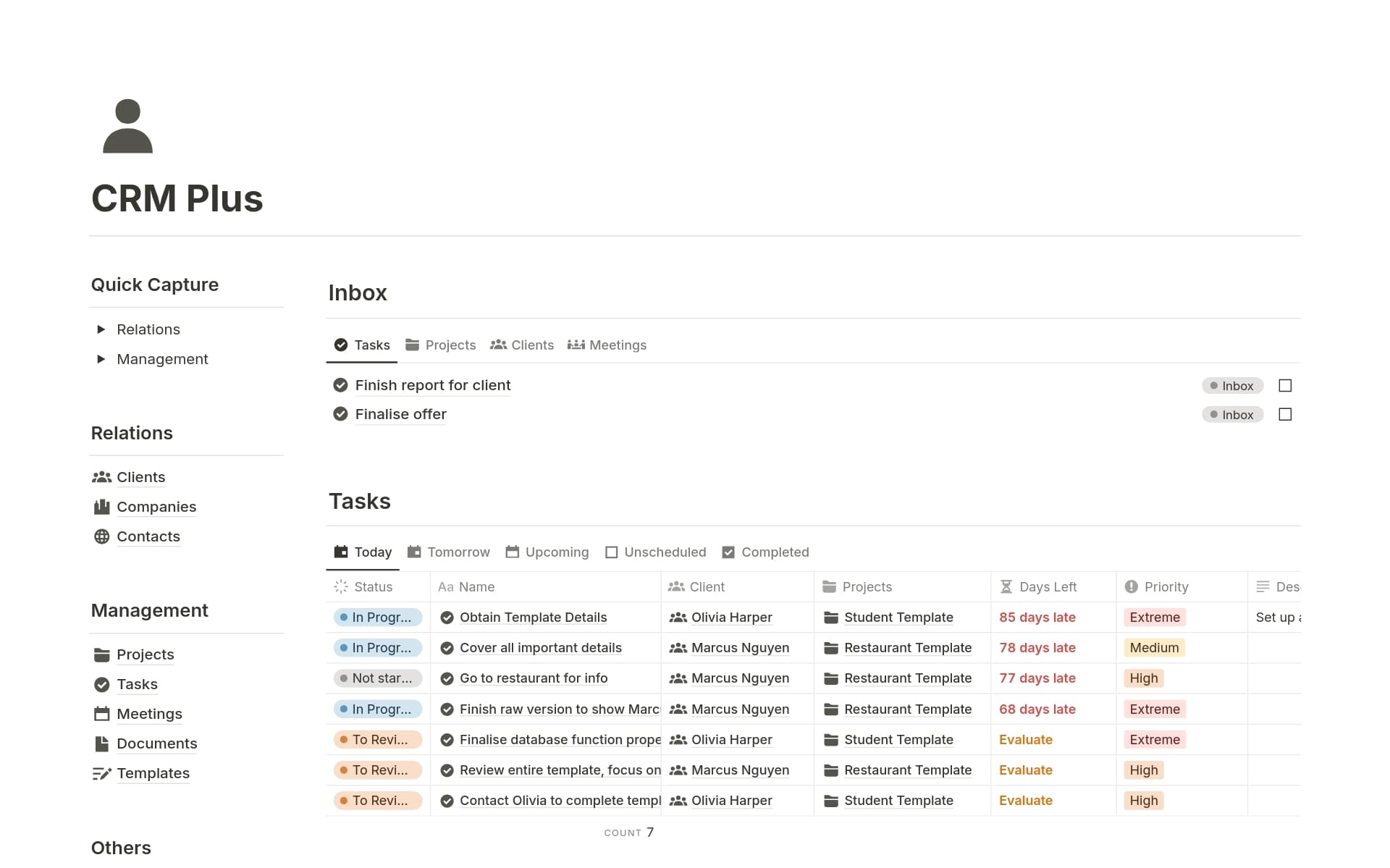Screen dimensions: 1390x868
Task: Click the Contacts globe icon
Action: (x=102, y=536)
